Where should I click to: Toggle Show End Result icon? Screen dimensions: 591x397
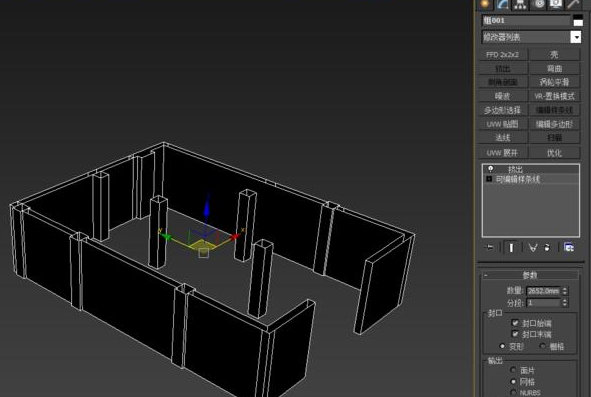point(511,247)
